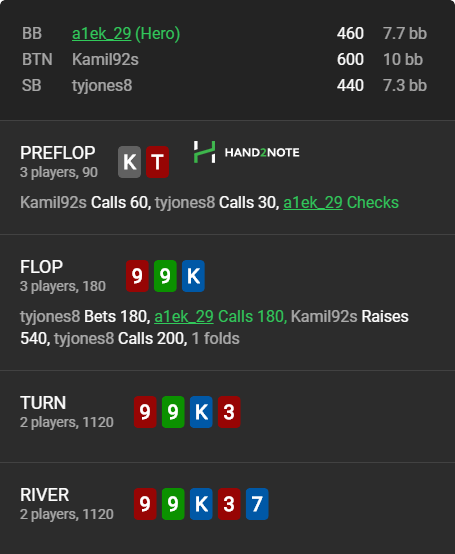Click the FLOP section heading
Screen dimensions: 455x554
click(42, 267)
